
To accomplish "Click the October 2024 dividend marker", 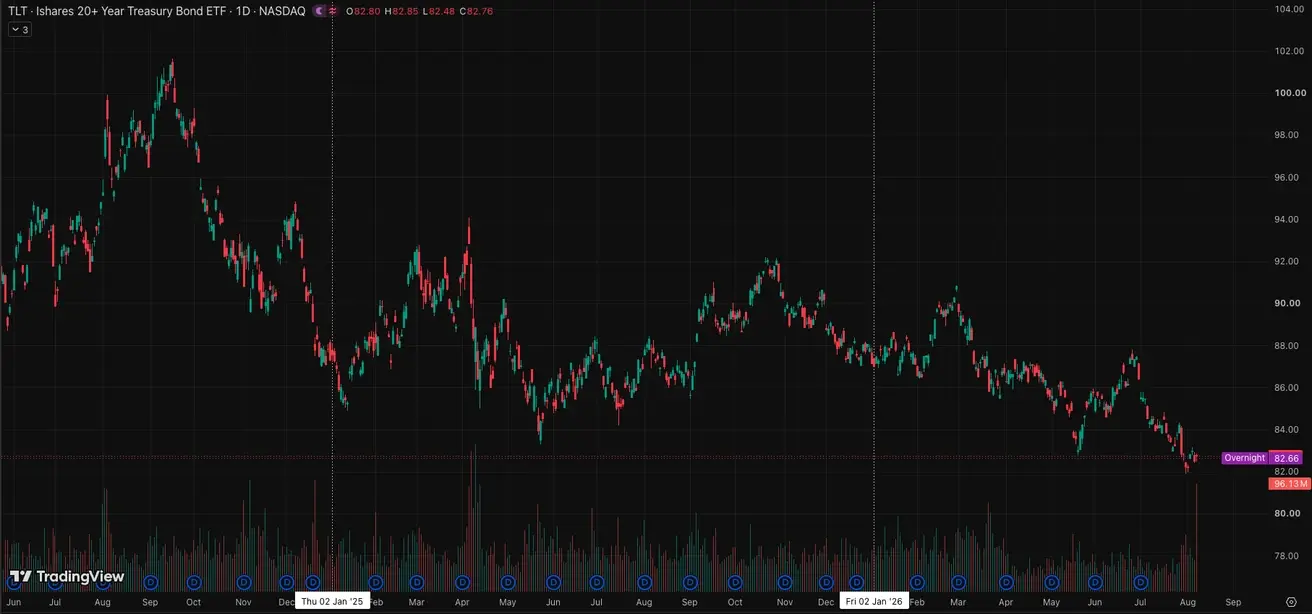I will point(195,581).
